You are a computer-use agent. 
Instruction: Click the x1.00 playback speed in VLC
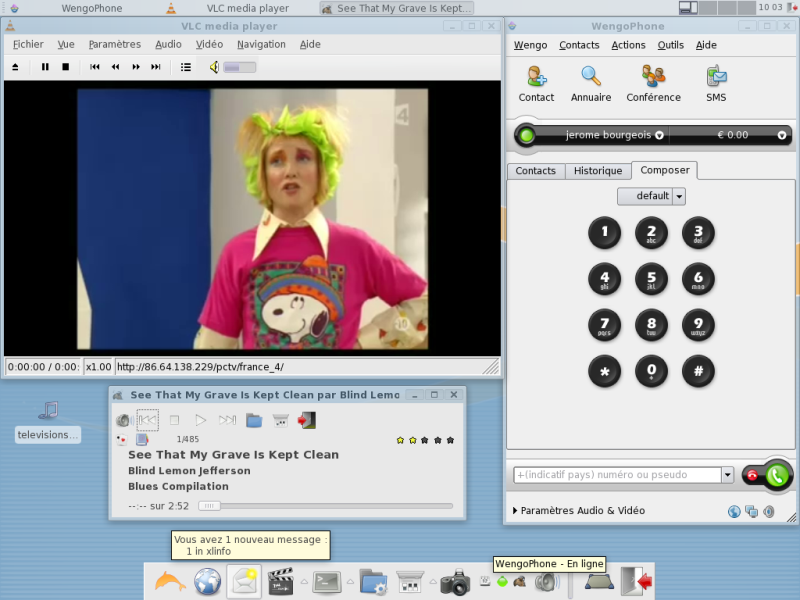coord(98,367)
